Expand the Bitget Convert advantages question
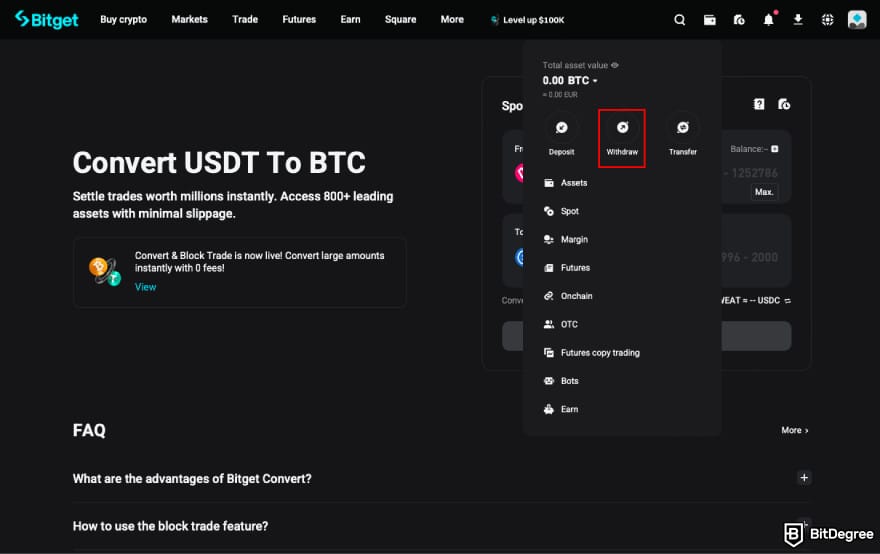The height and width of the screenshot is (554, 880). [x=804, y=478]
